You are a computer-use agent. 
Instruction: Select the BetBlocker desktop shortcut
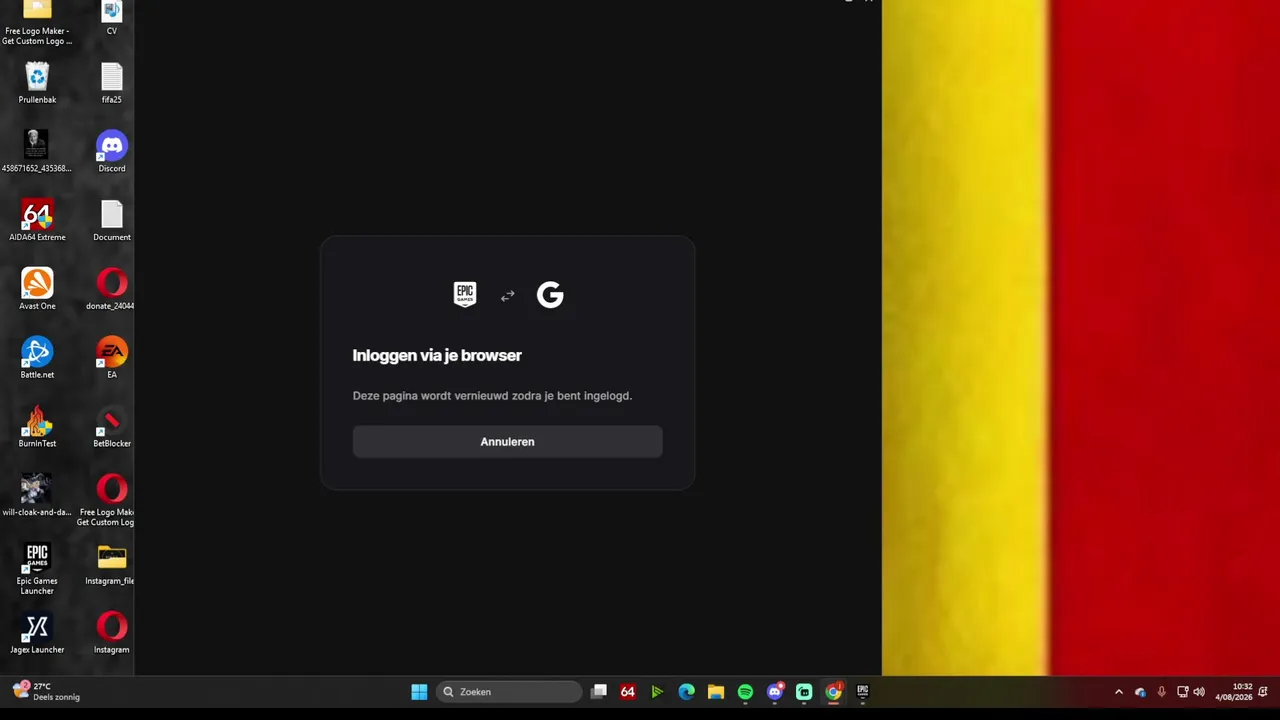pos(112,427)
